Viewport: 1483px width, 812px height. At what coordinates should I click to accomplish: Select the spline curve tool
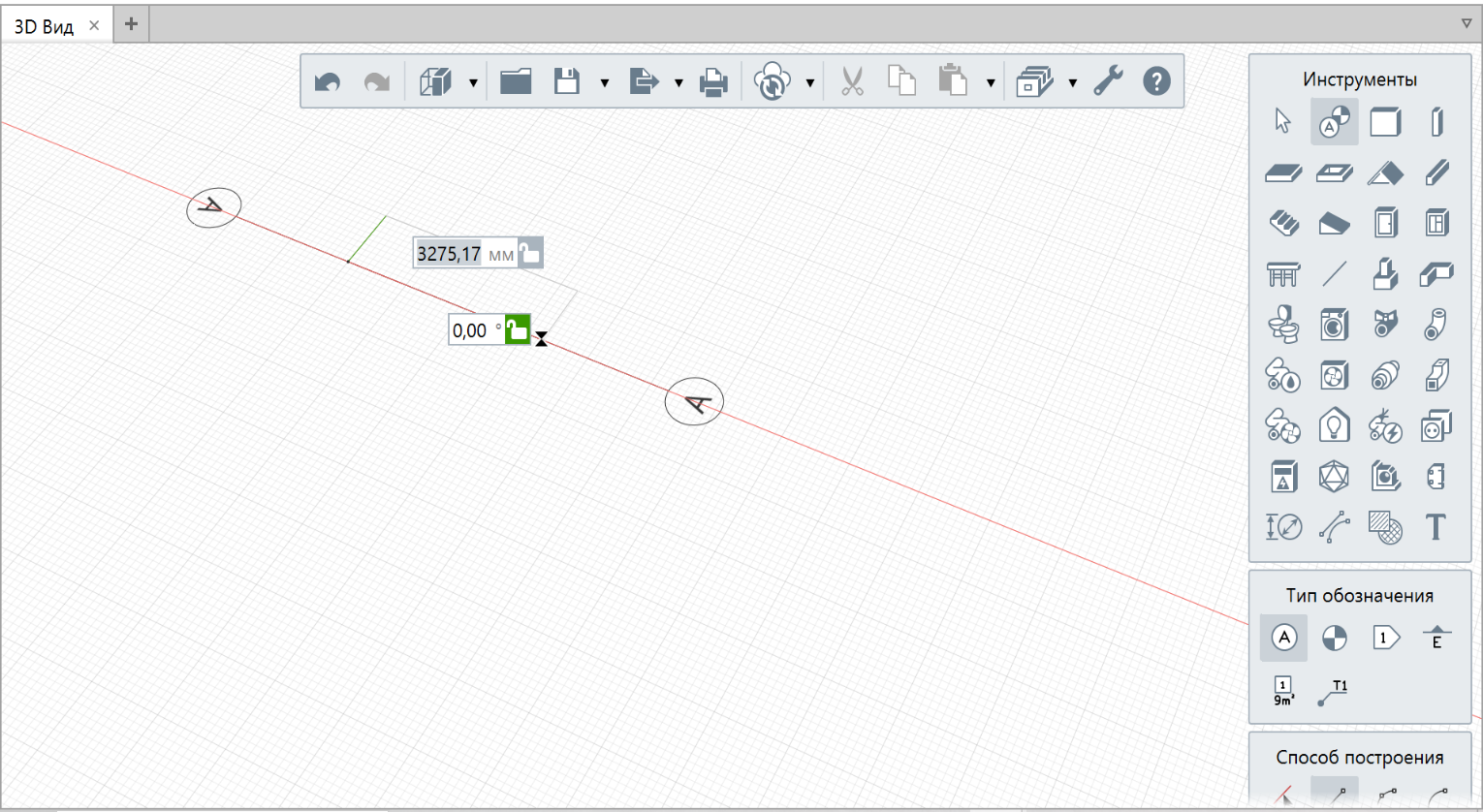pos(1335,527)
